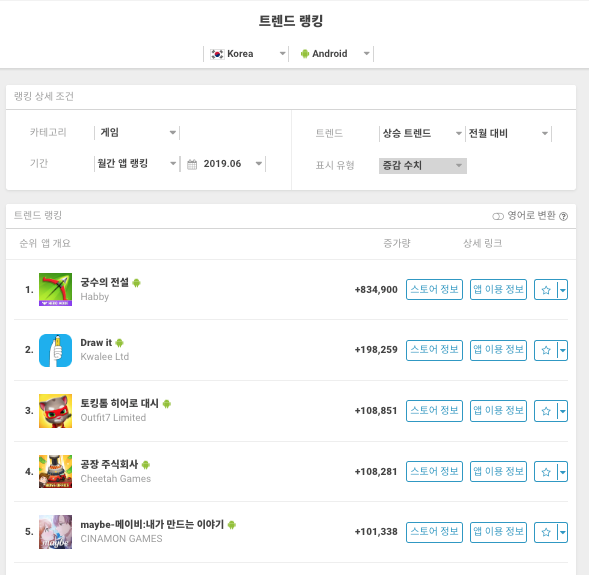Star the Draw it app
Screen dimensions: 589x575
tap(546, 350)
